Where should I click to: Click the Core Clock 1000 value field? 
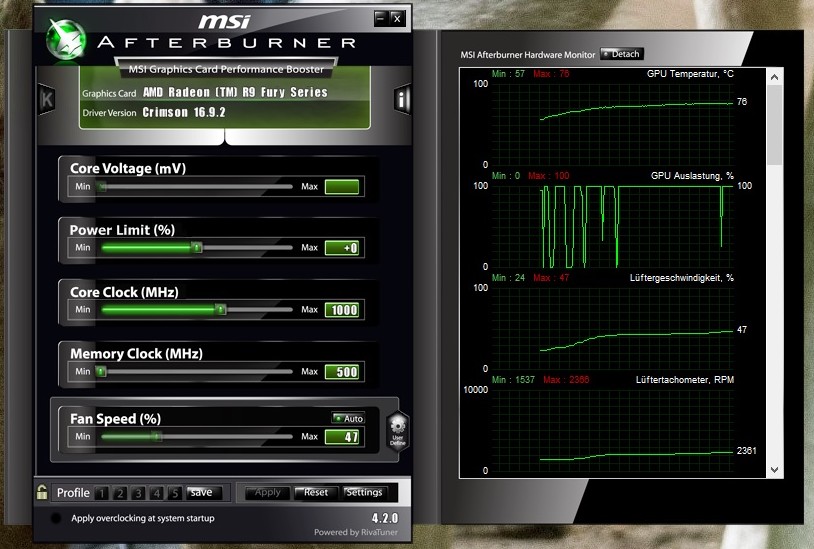click(x=342, y=310)
